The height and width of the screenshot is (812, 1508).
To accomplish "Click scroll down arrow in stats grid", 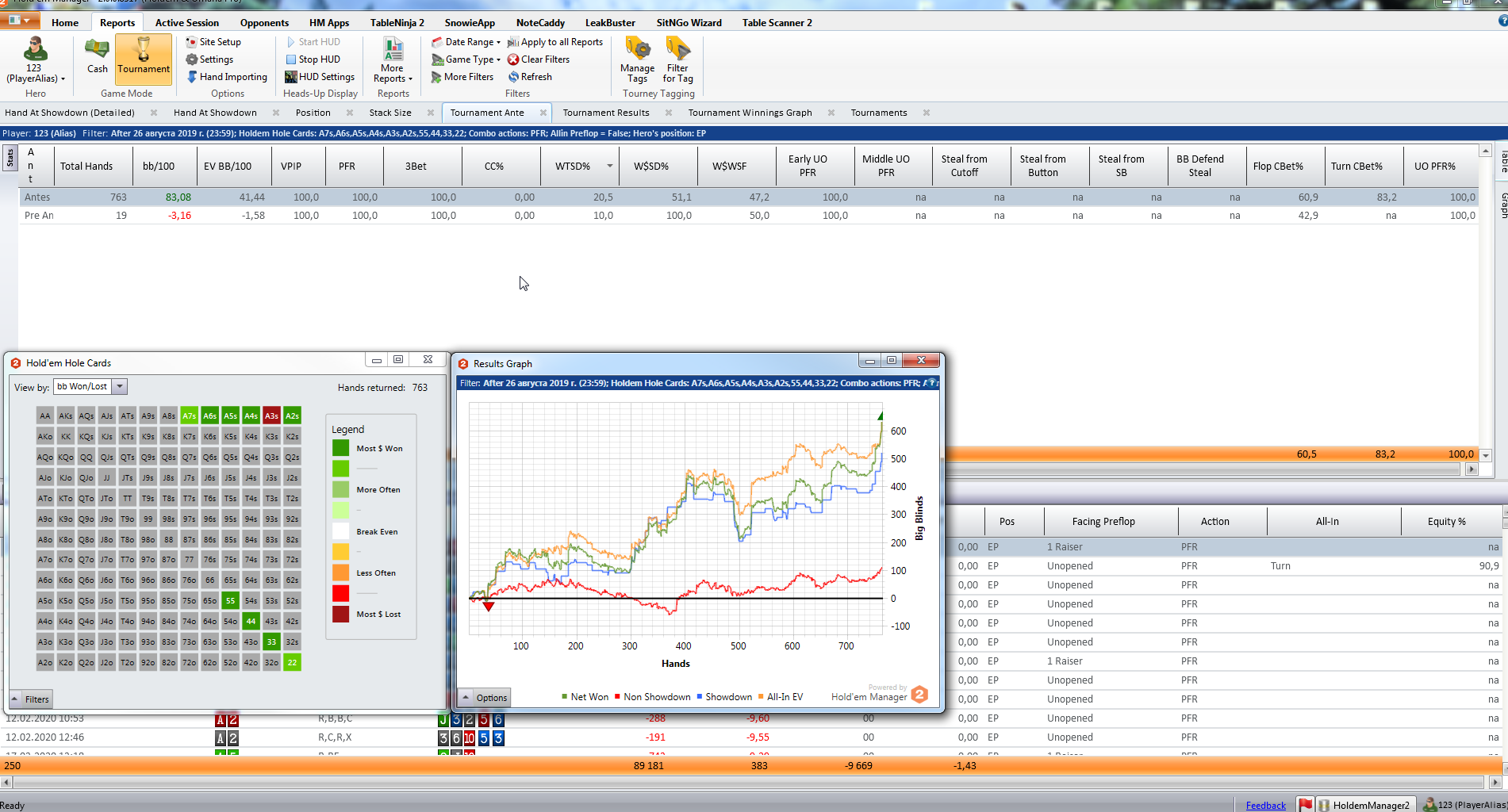I will (x=1485, y=455).
